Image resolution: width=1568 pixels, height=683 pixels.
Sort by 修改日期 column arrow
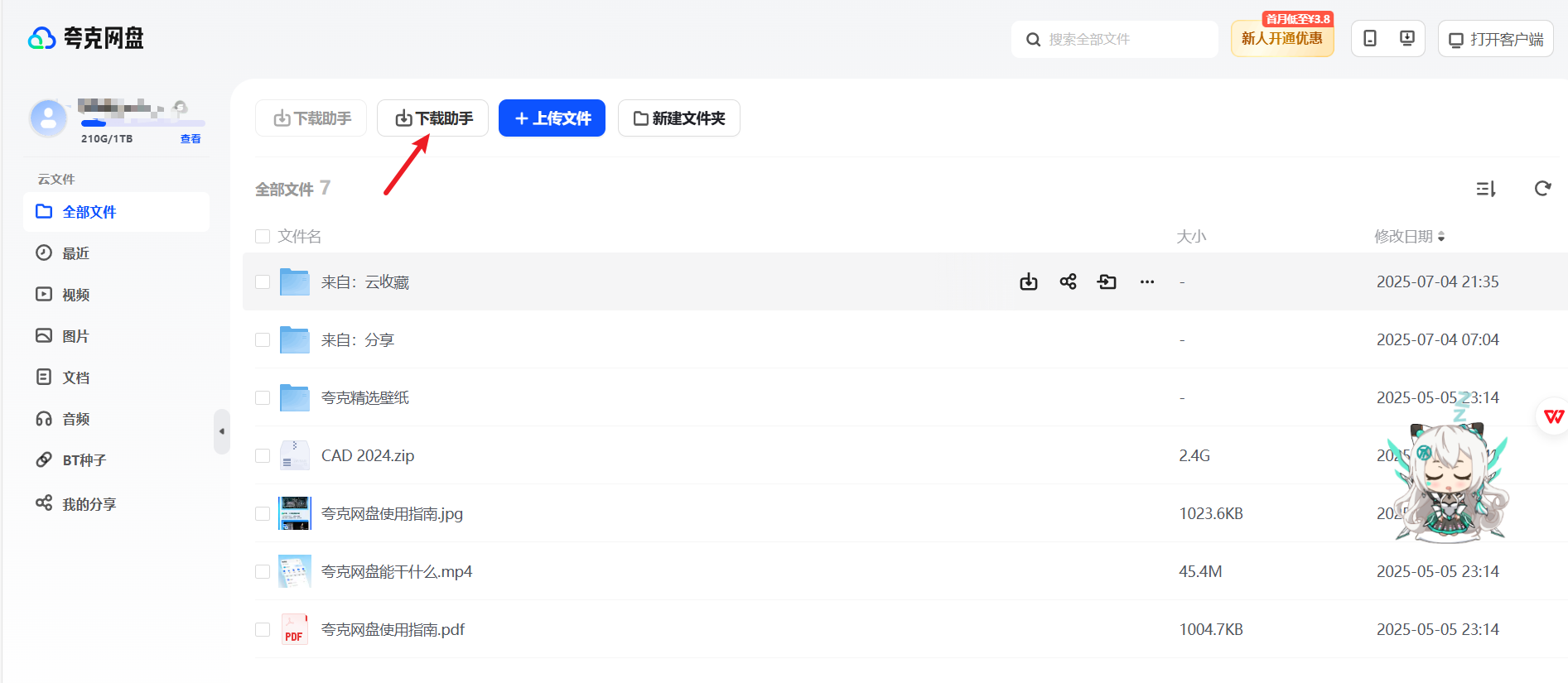pyautogui.click(x=1441, y=237)
